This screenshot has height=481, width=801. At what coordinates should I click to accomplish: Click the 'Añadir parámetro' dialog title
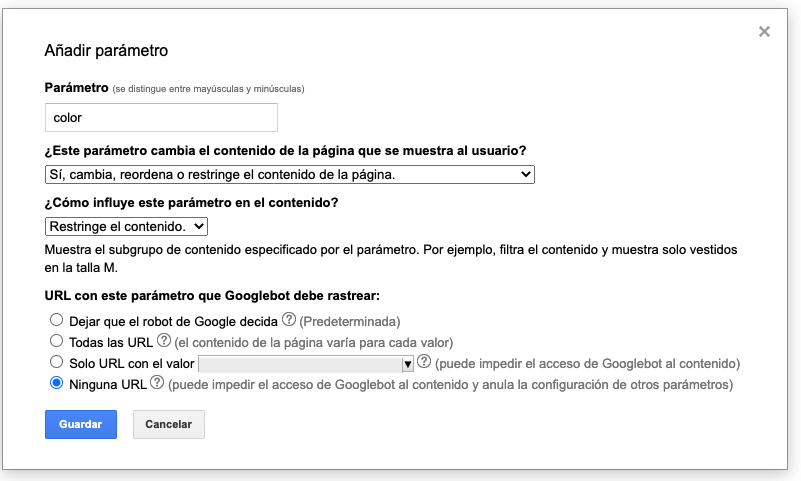point(107,49)
